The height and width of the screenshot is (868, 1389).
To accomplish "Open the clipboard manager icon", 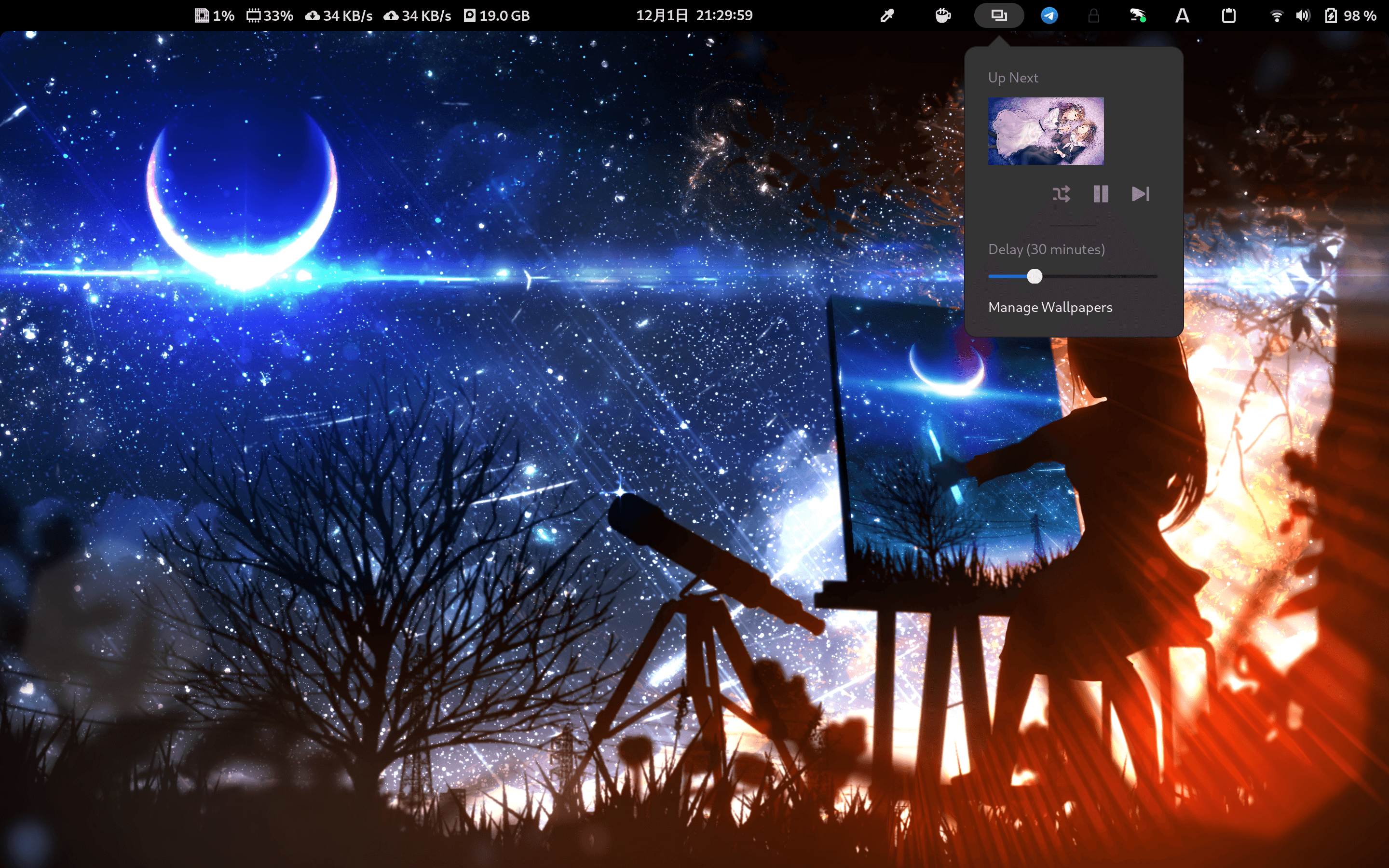I will pyautogui.click(x=1228, y=15).
